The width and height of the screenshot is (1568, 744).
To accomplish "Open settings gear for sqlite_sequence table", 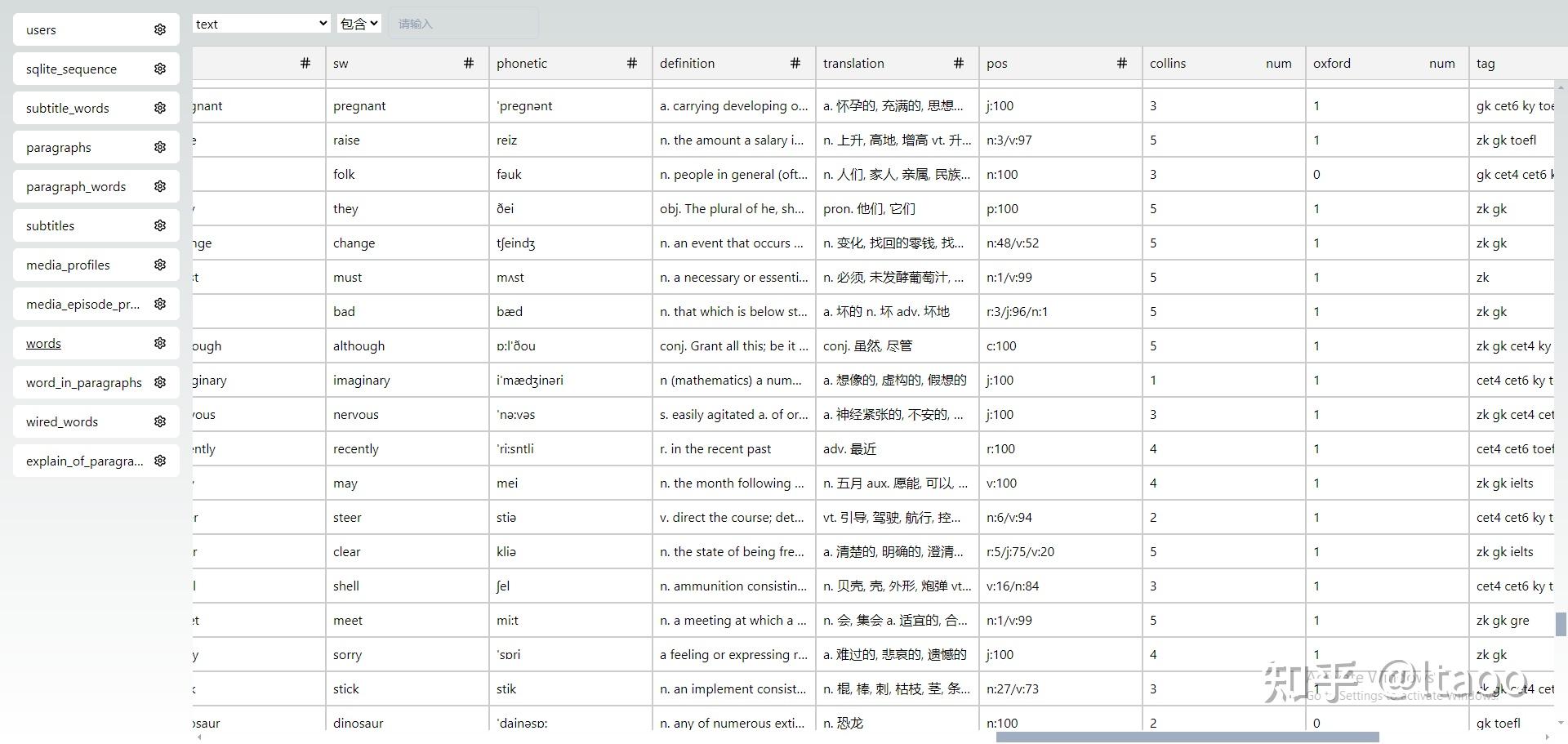I will [160, 69].
